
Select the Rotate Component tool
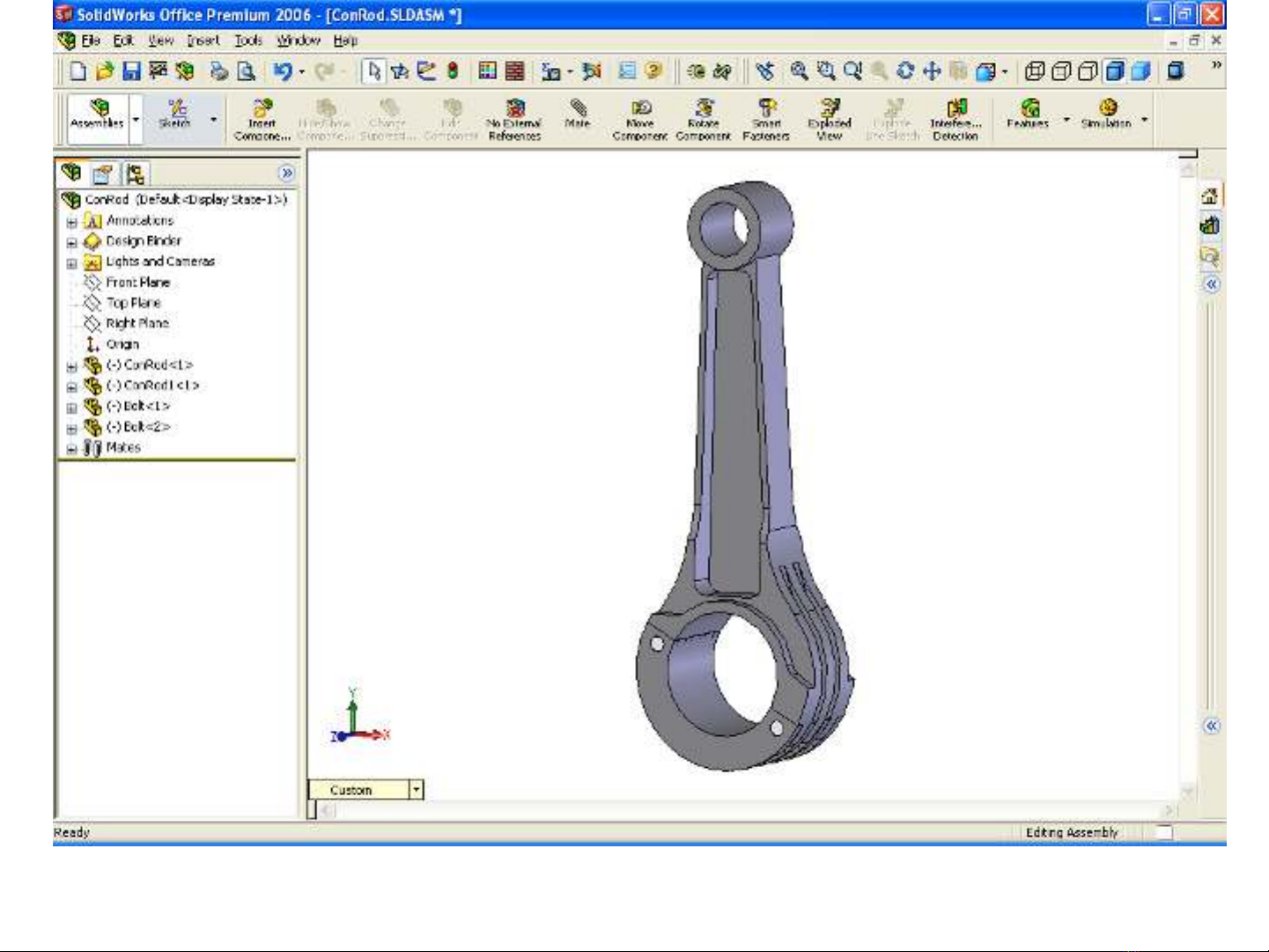click(x=703, y=119)
